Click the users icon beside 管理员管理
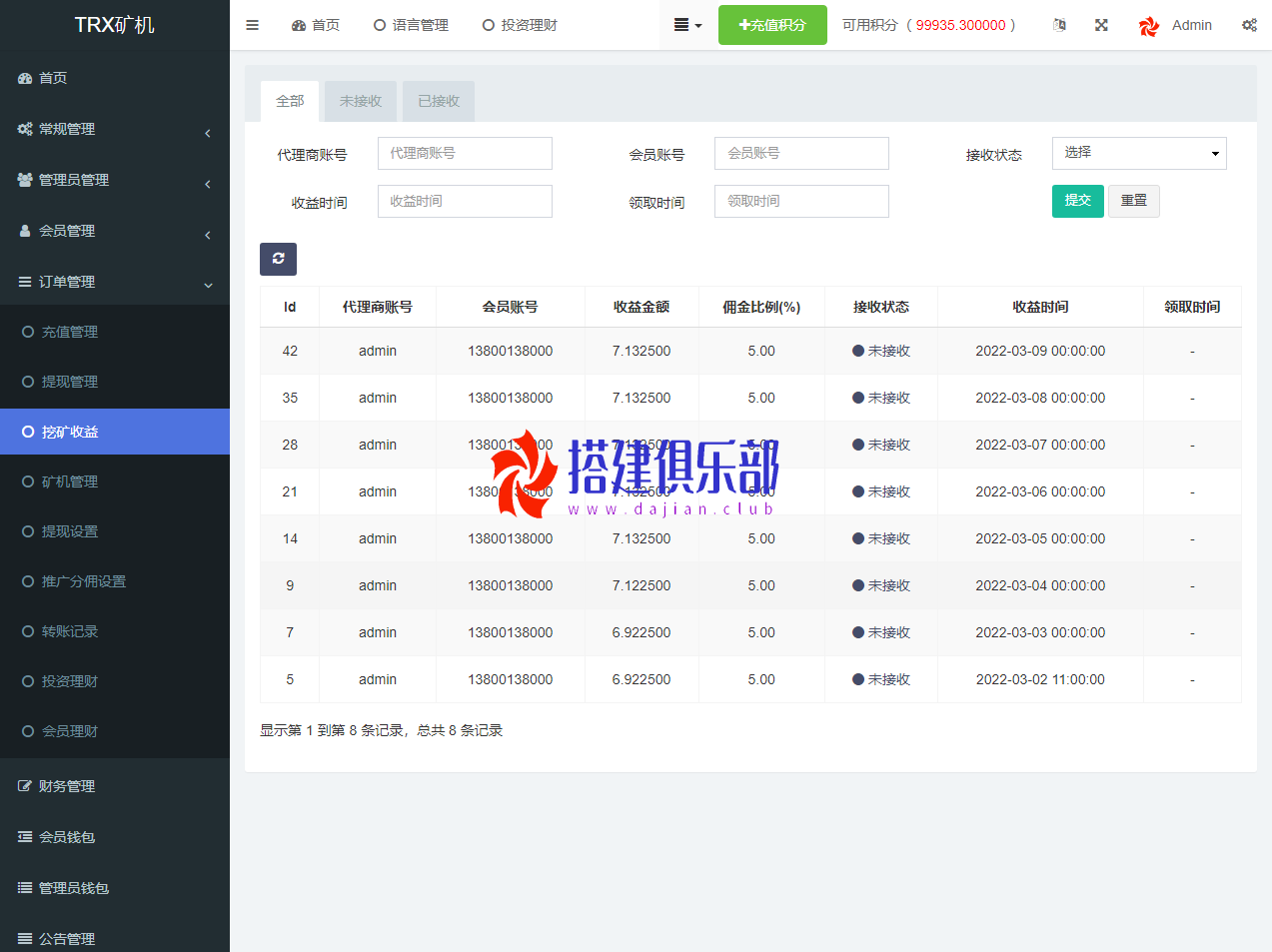The width and height of the screenshot is (1272, 952). pos(25,180)
